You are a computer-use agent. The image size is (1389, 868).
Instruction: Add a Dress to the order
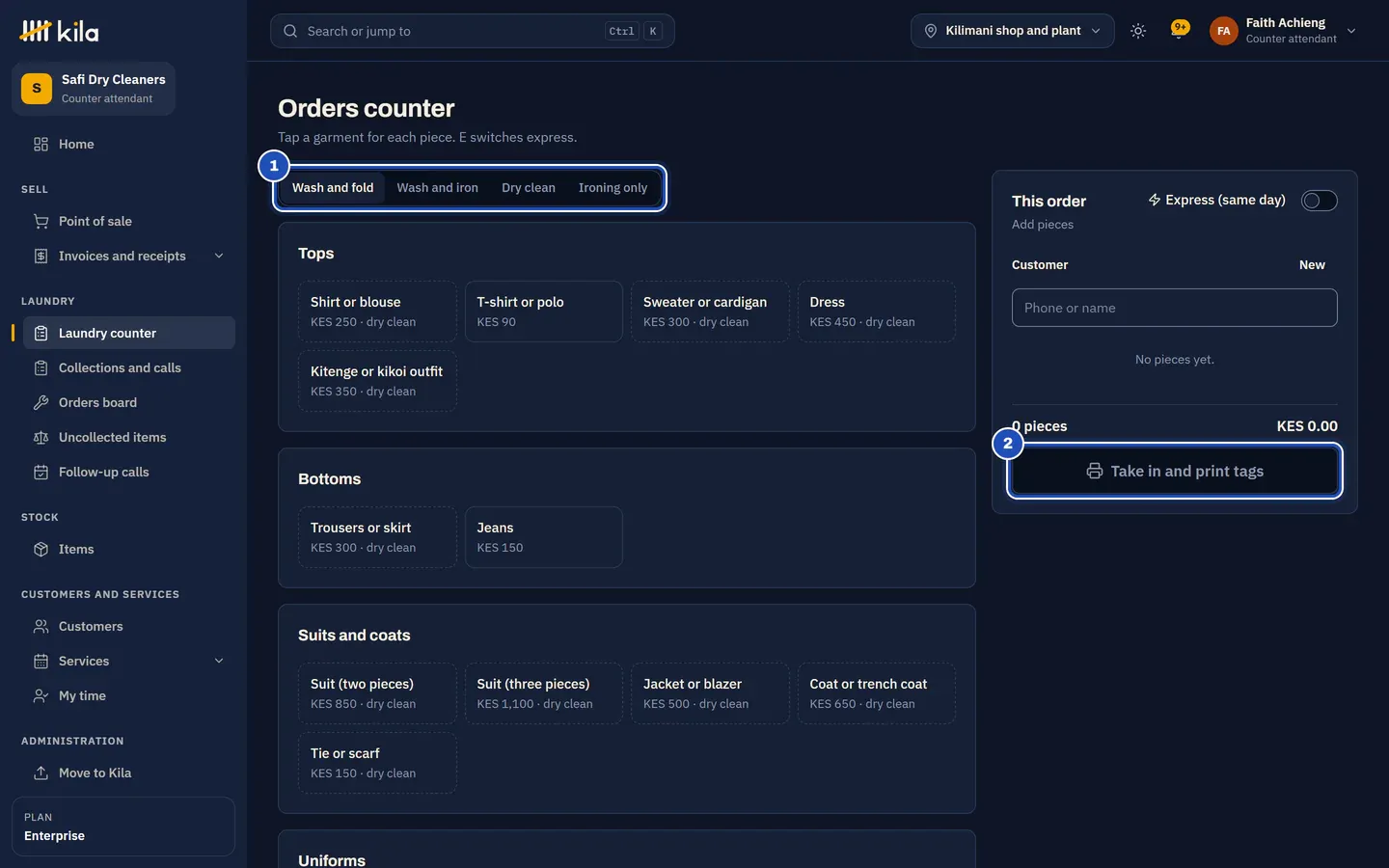click(877, 312)
